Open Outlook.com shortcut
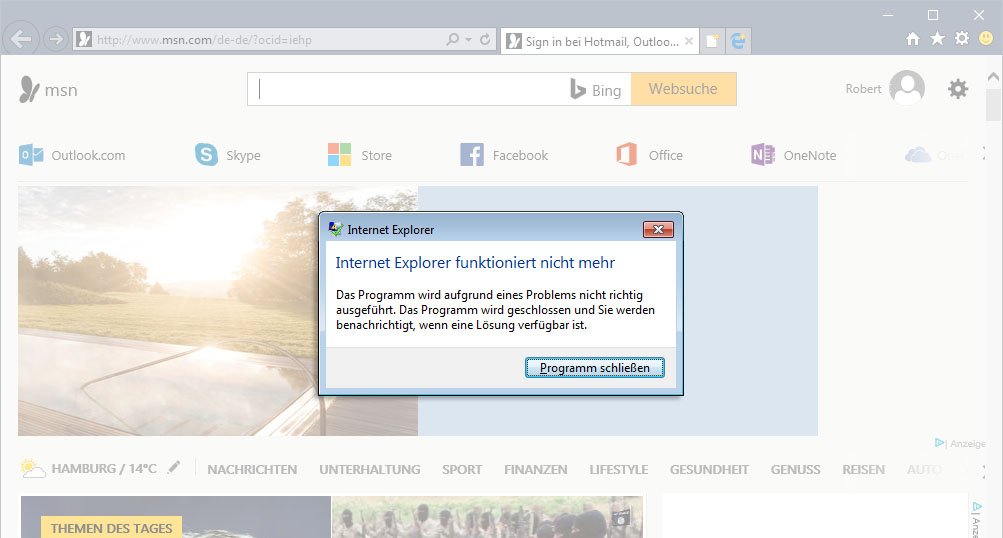 click(x=72, y=155)
